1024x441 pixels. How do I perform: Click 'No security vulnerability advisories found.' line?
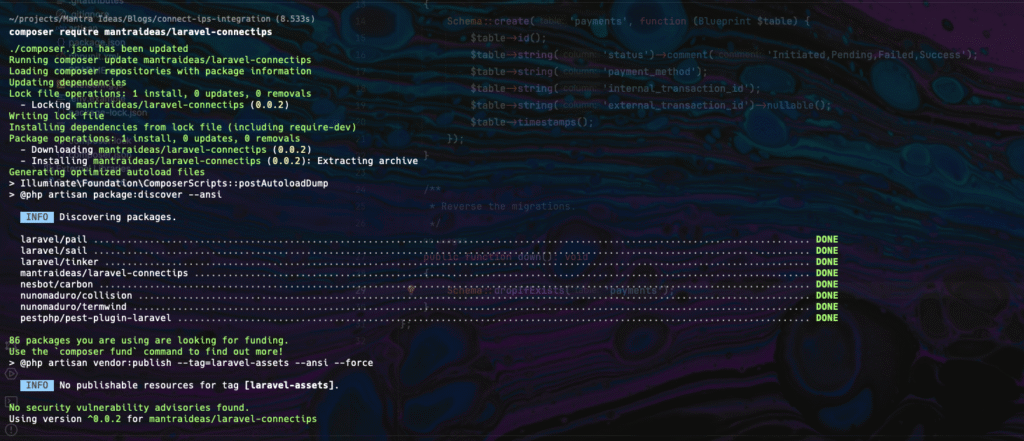click(x=129, y=408)
